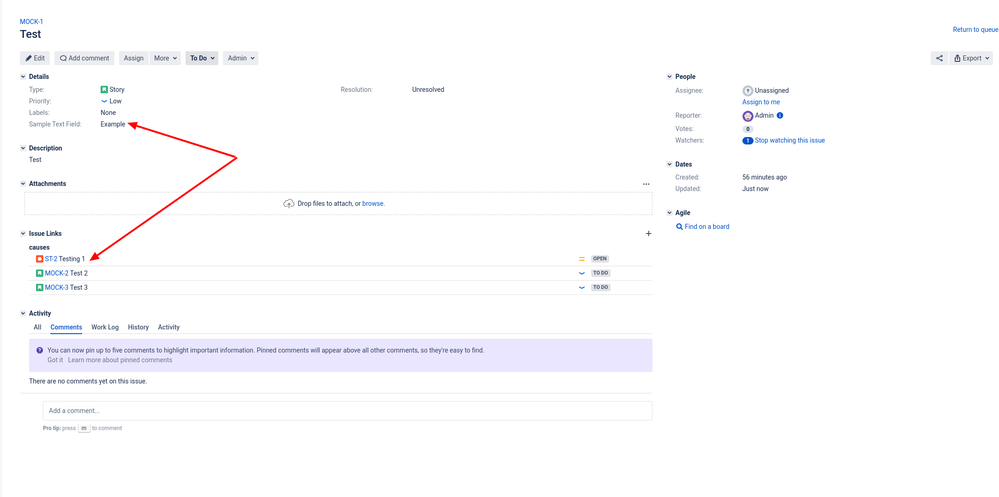This screenshot has width=999, height=497.
Task: Click the low priority icon for MOCK-3
Action: (x=582, y=287)
